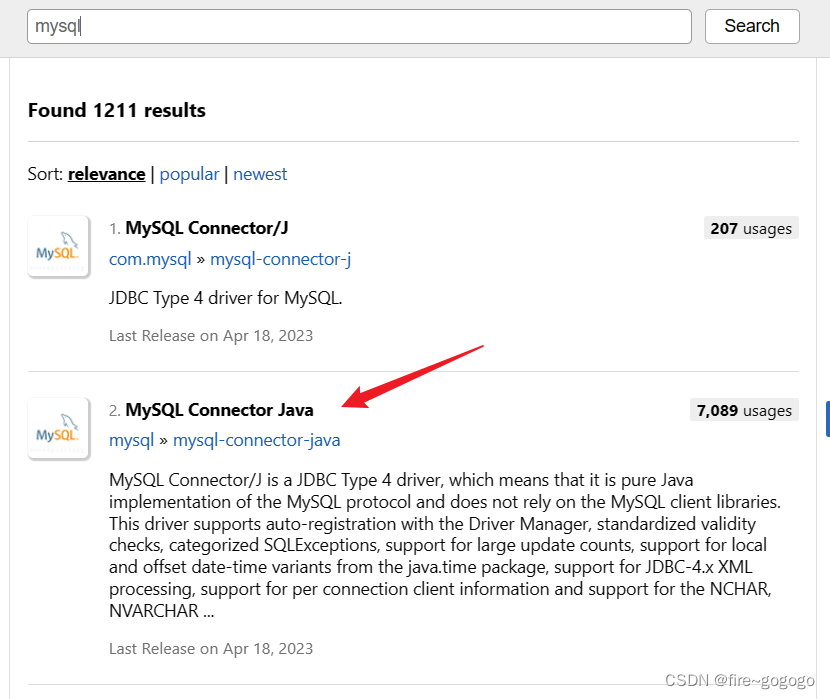Click the 7,089 usages badge
The width and height of the screenshot is (830, 699).
click(x=744, y=410)
